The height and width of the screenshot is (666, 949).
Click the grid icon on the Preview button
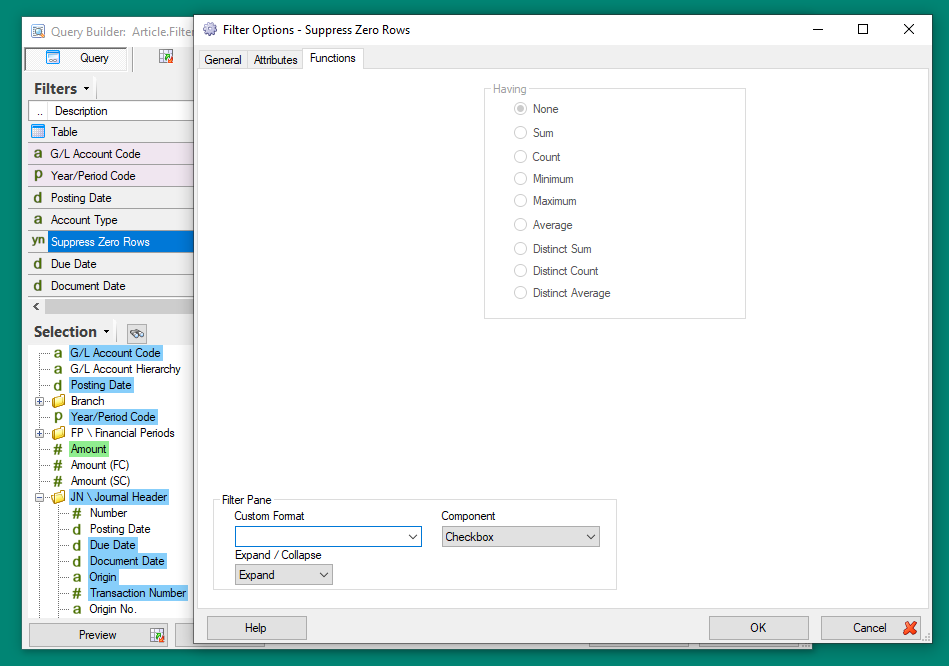tap(157, 635)
